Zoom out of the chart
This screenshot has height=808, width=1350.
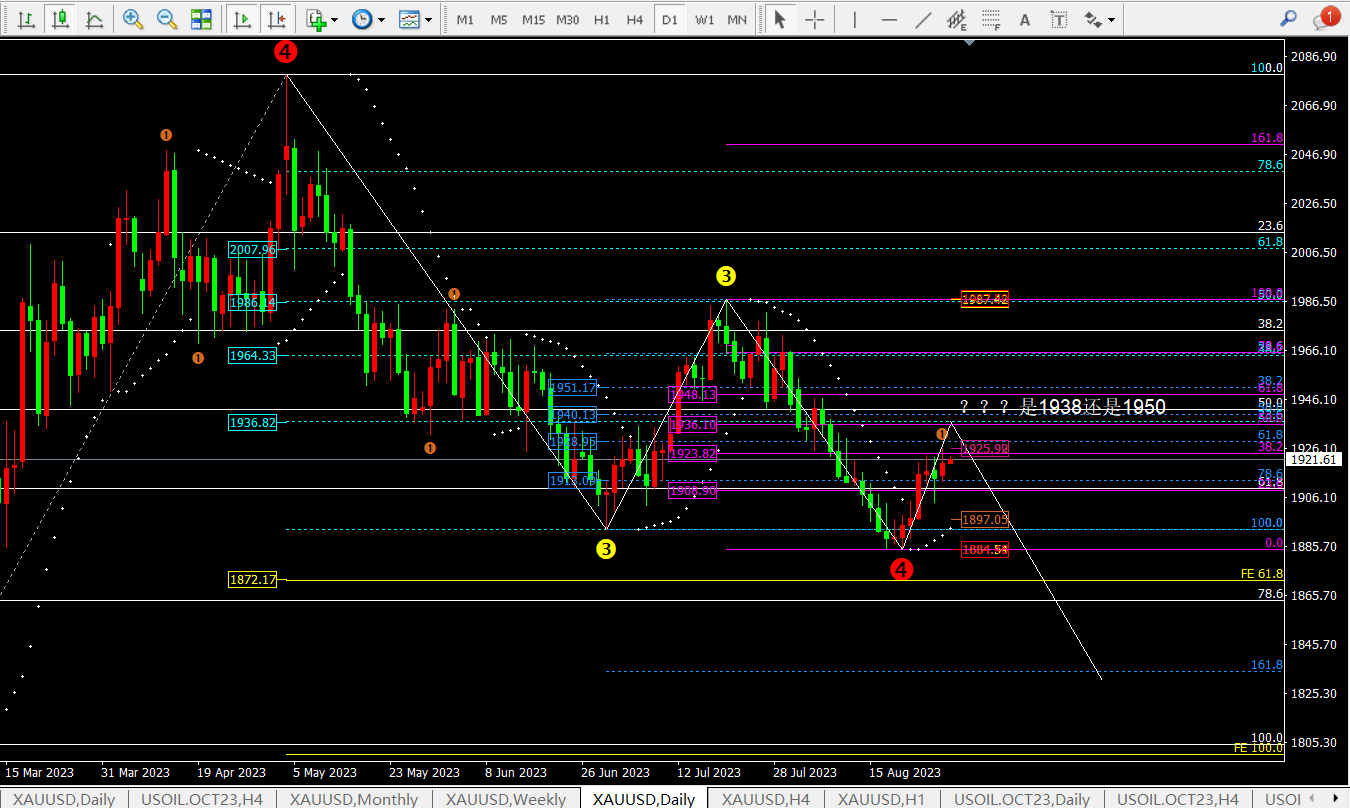point(166,19)
